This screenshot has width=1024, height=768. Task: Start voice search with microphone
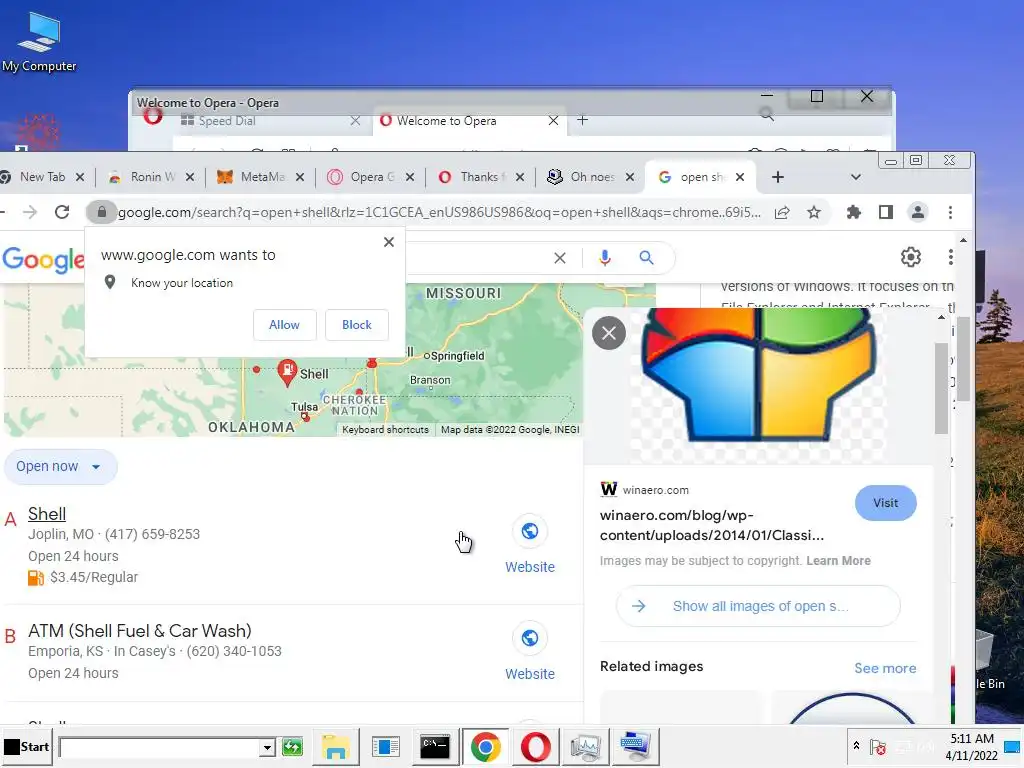pyautogui.click(x=605, y=258)
